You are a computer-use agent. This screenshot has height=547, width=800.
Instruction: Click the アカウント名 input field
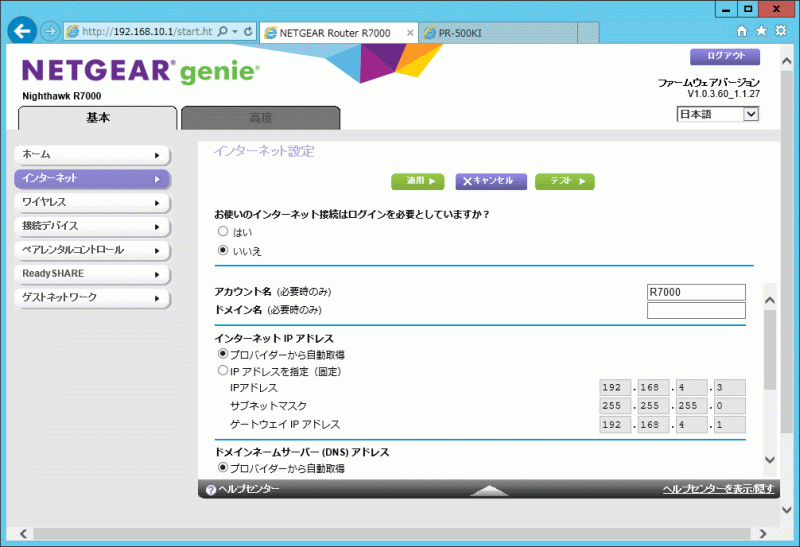pyautogui.click(x=696, y=292)
